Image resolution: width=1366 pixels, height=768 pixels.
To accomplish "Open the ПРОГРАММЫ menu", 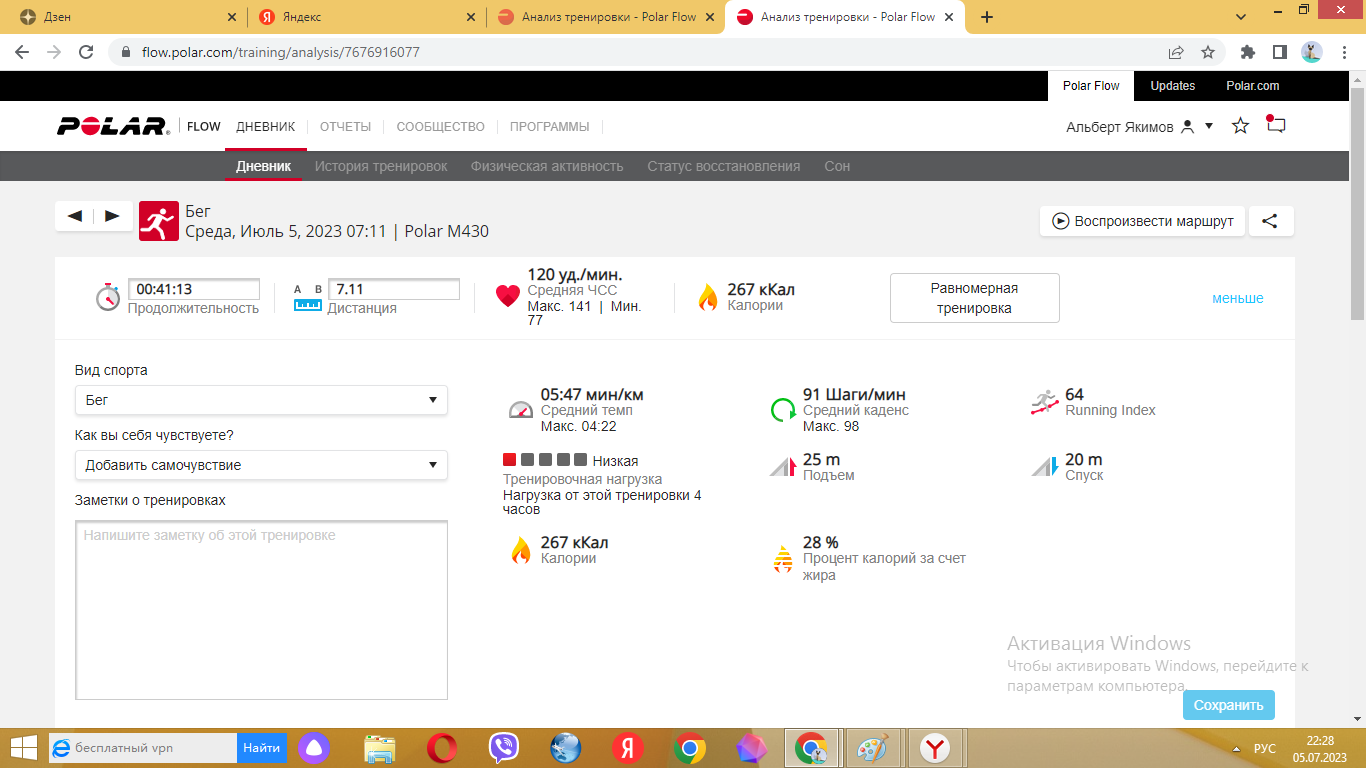I will pyautogui.click(x=550, y=127).
